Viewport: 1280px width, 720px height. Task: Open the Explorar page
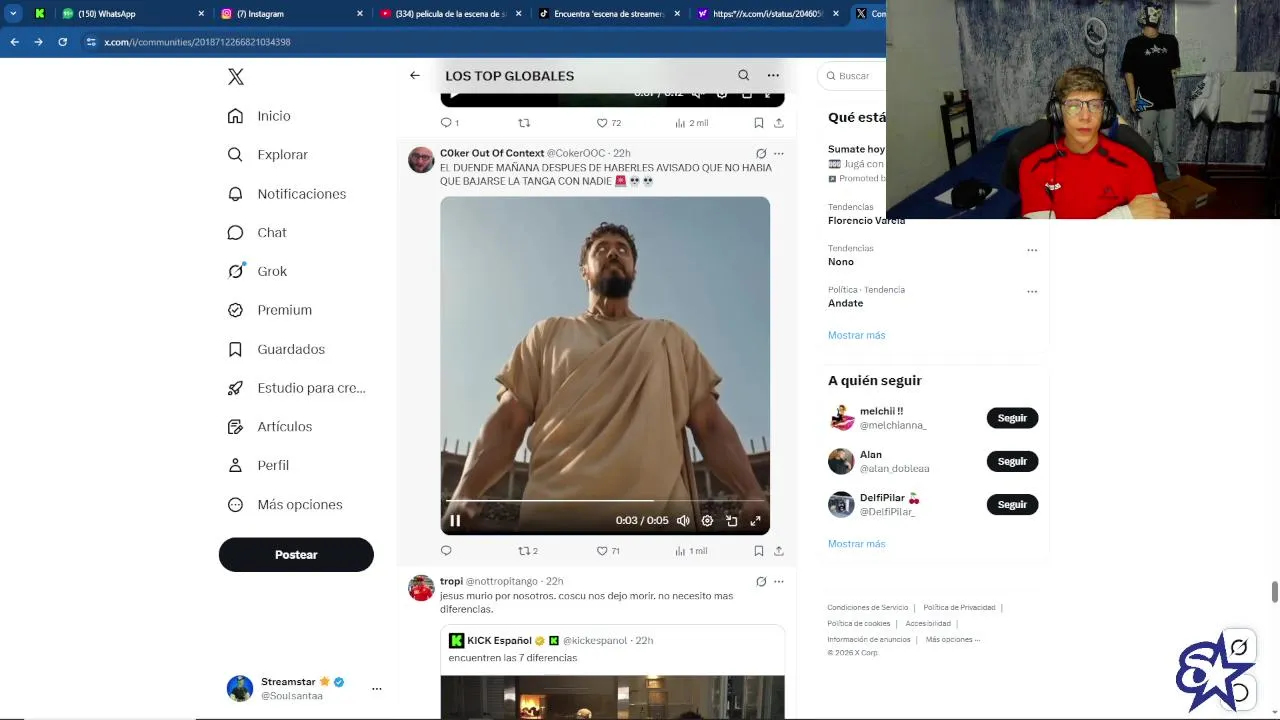click(267, 155)
